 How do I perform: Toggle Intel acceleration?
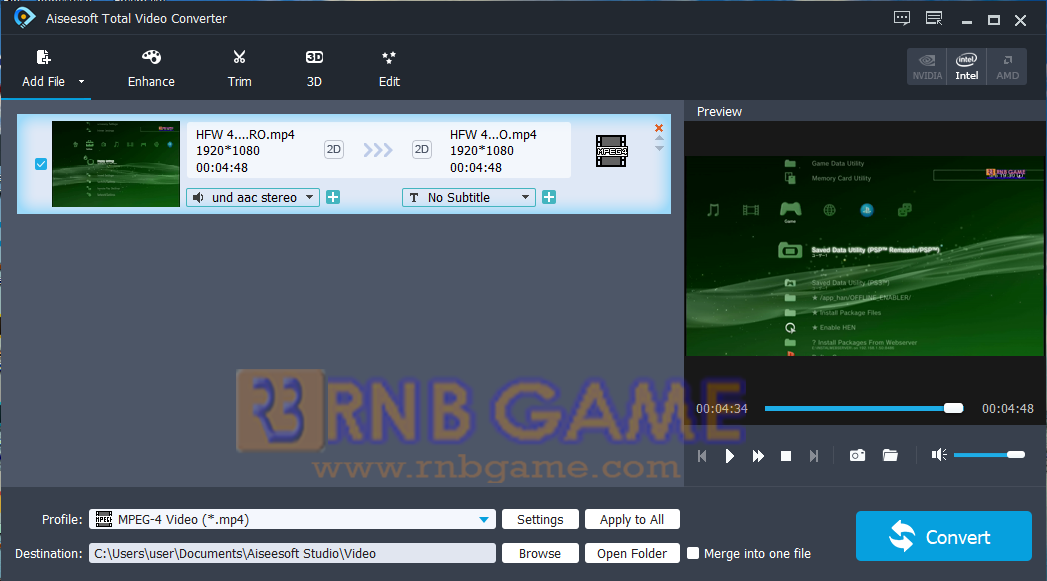click(966, 66)
